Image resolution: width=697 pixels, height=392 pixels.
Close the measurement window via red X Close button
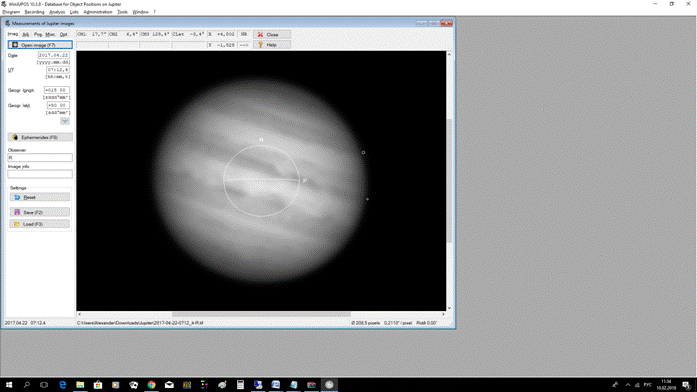tap(272, 34)
